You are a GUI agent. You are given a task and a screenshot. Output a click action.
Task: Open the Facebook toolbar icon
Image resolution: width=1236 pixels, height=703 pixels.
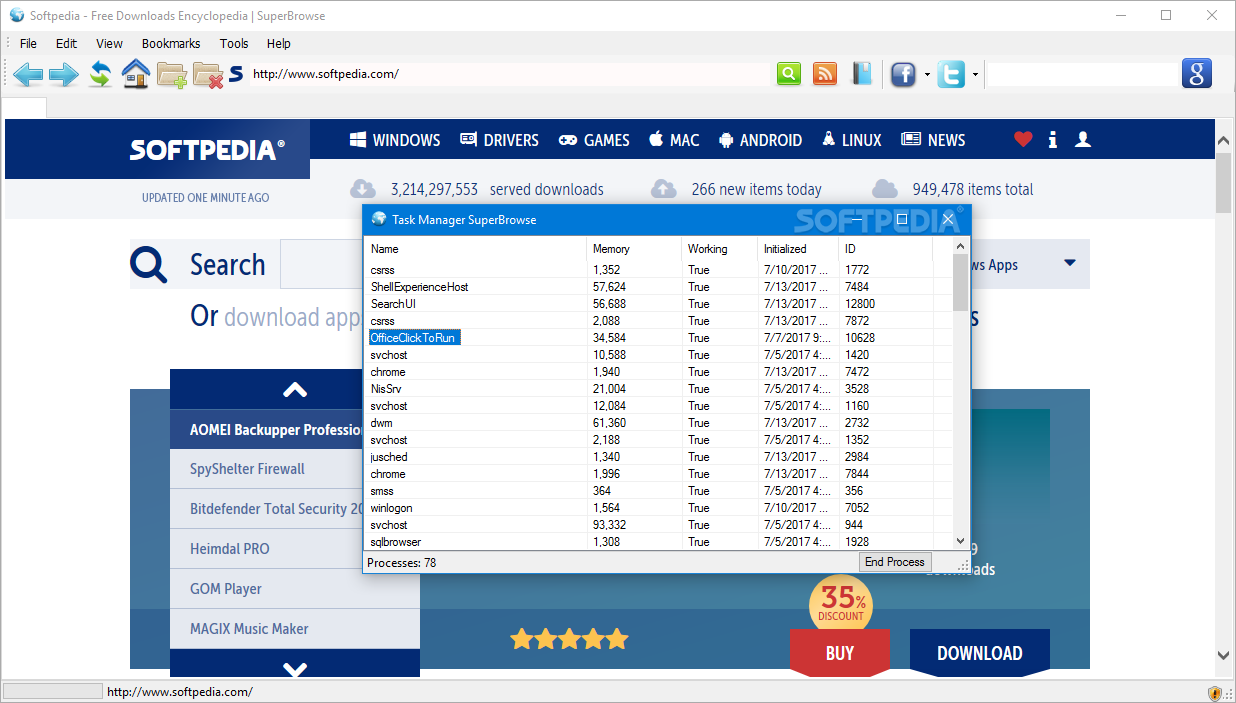[x=903, y=74]
